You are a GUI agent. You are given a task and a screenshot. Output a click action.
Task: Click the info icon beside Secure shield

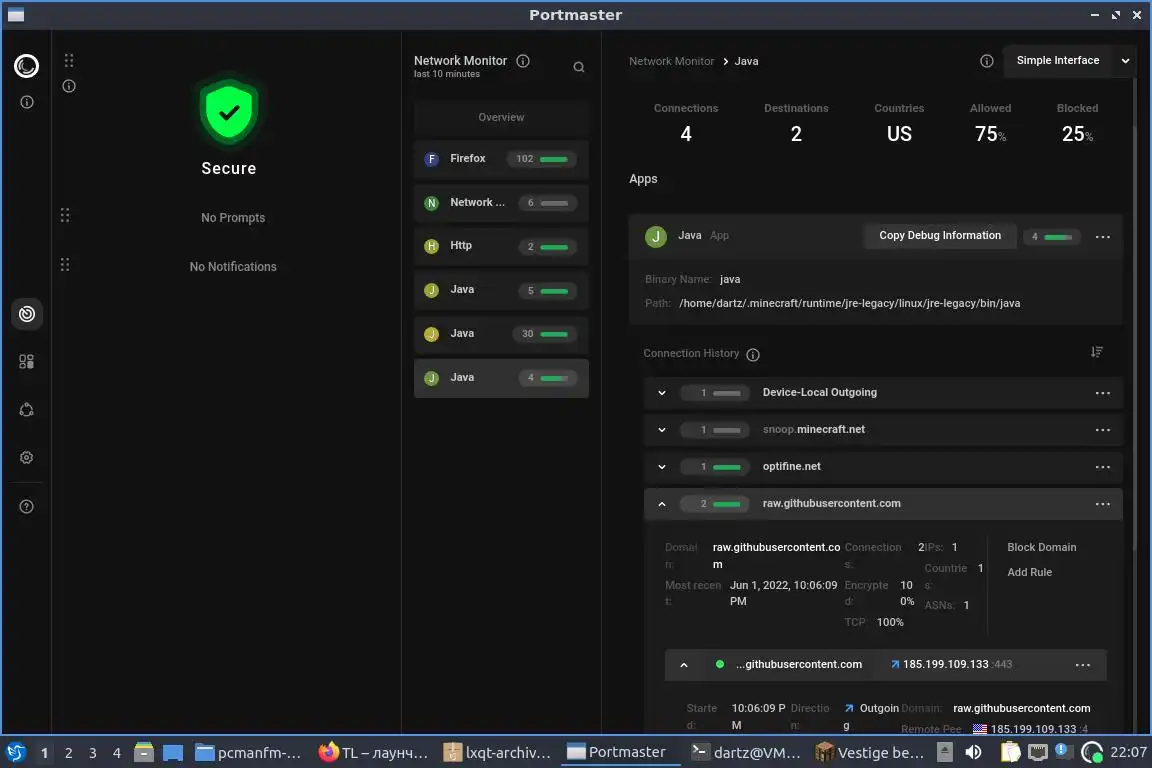pyautogui.click(x=69, y=86)
